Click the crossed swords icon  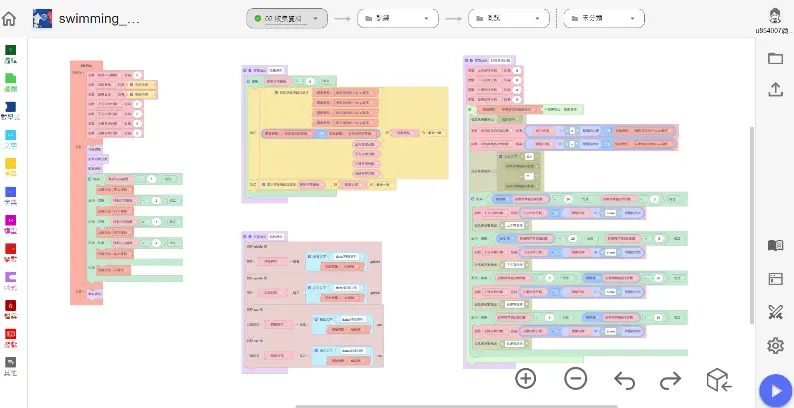coord(775,312)
